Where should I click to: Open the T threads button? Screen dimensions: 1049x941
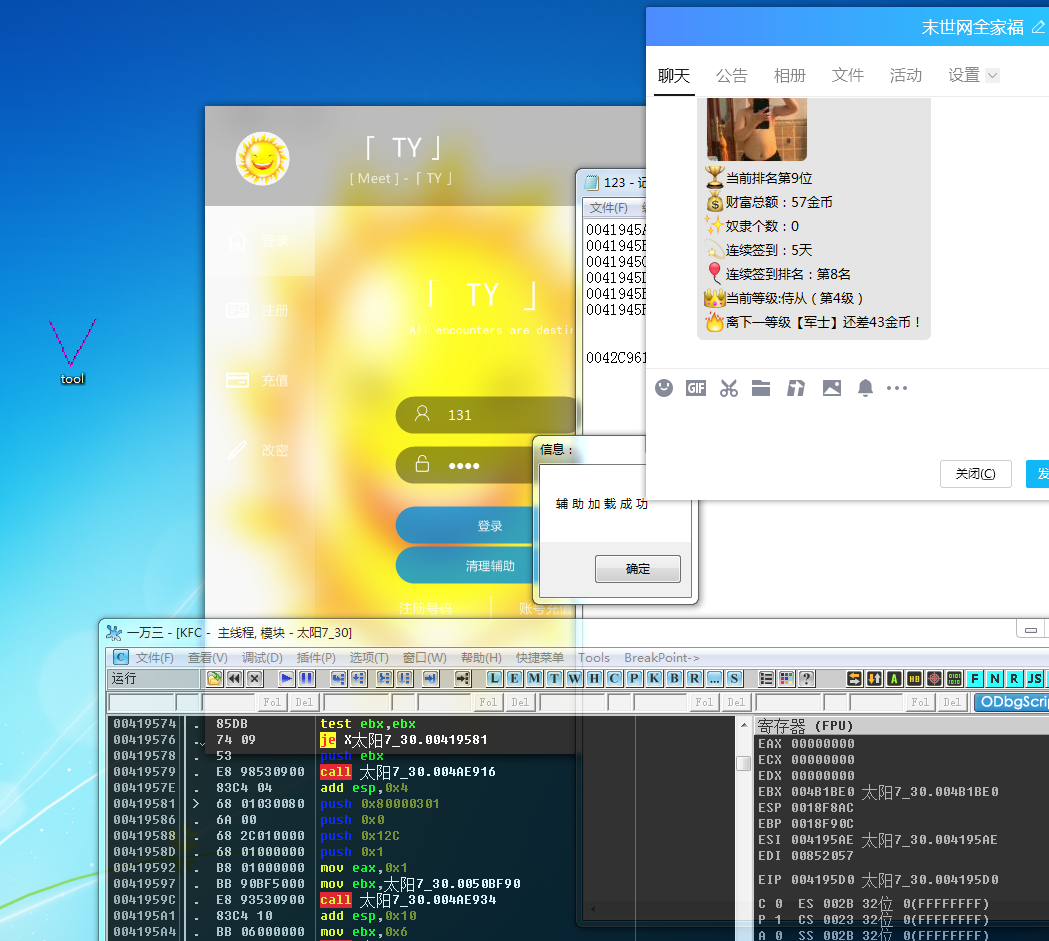point(555,679)
